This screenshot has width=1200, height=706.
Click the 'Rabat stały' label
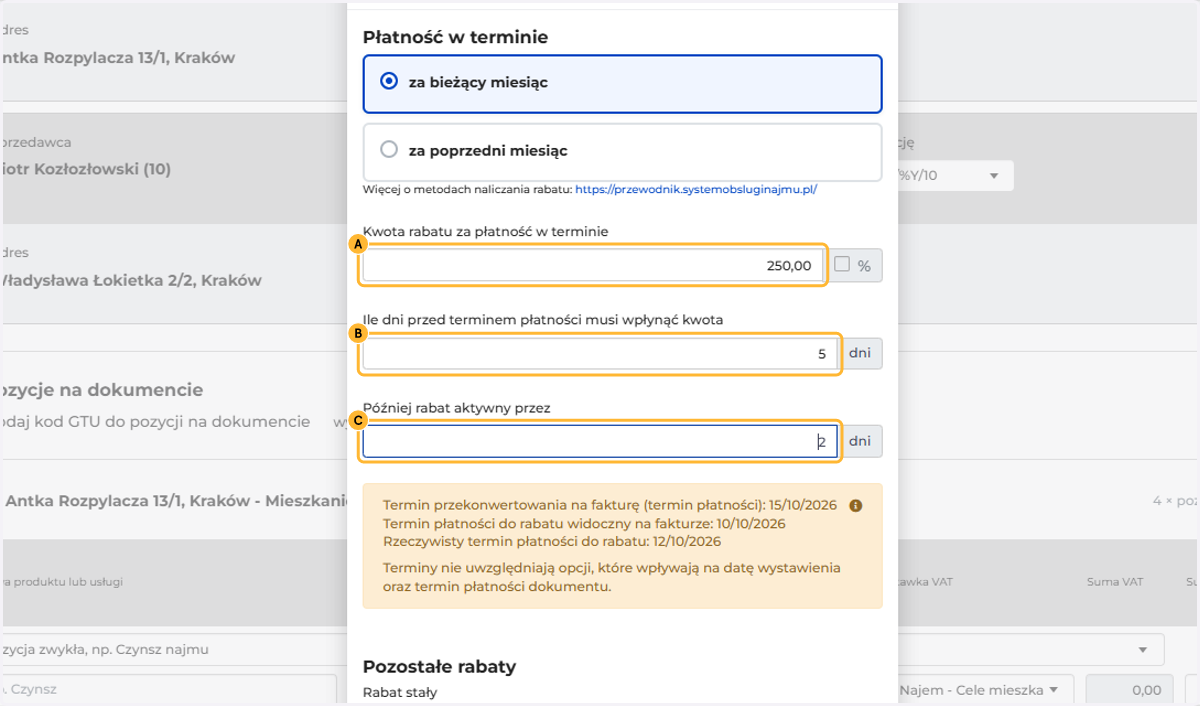coord(400,692)
